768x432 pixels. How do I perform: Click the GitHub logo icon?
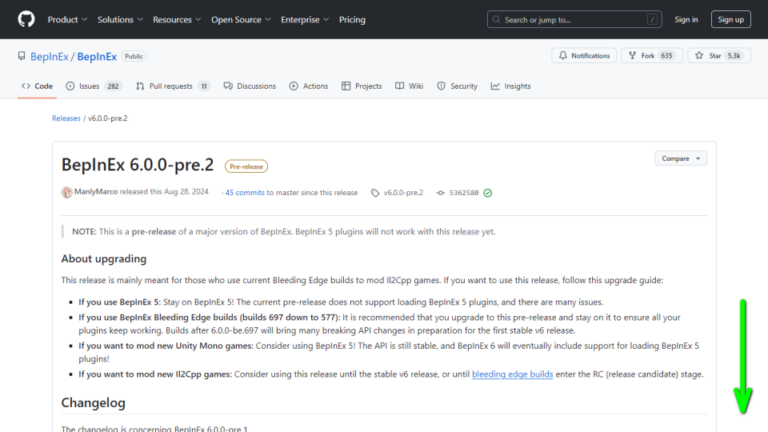[23, 19]
